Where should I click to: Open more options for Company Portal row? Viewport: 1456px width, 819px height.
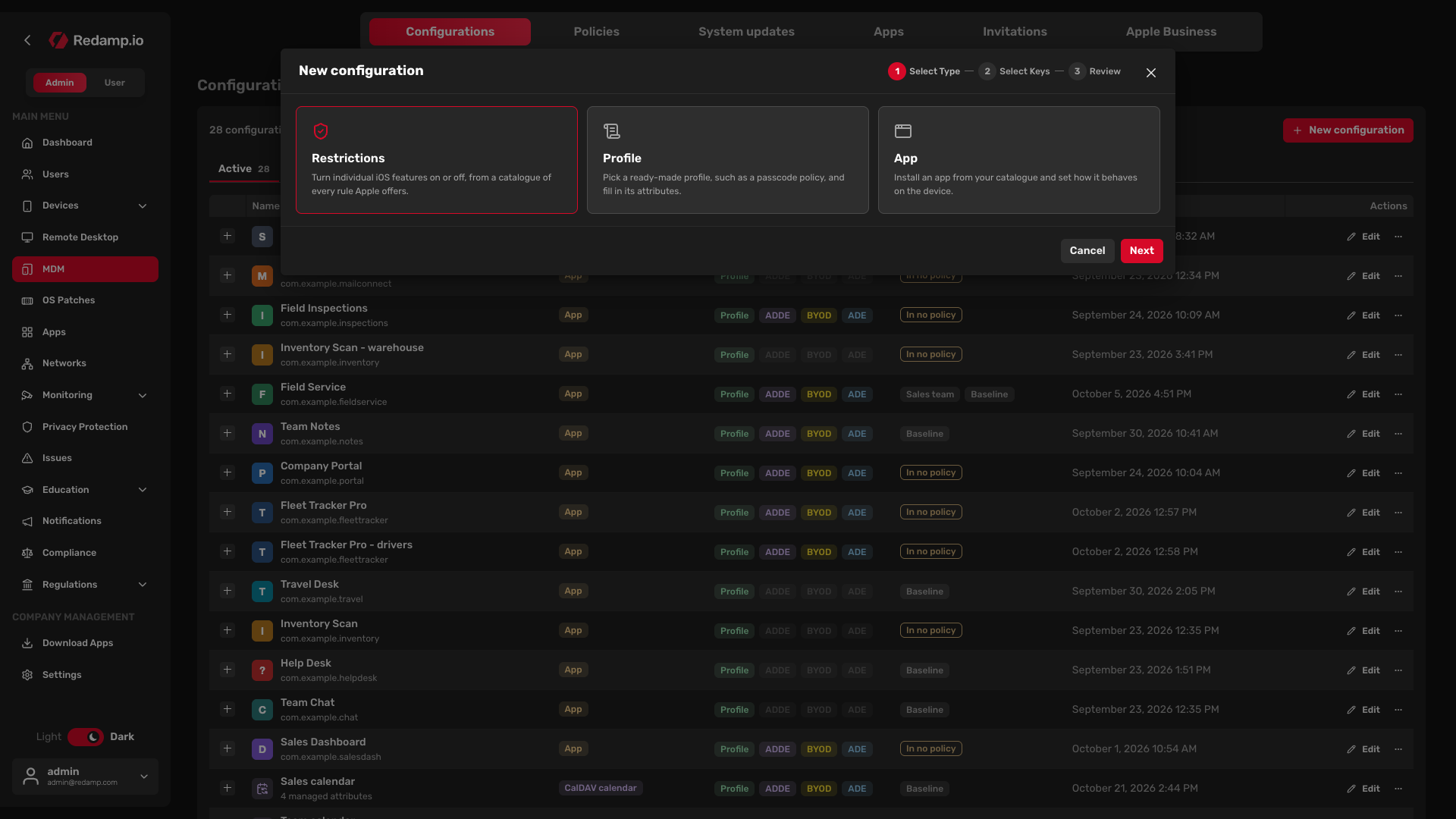[1398, 473]
